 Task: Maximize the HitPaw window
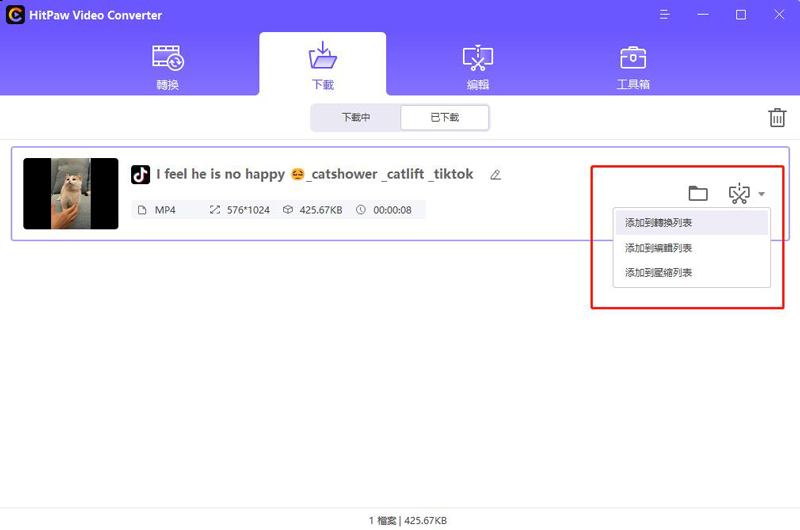(x=740, y=15)
